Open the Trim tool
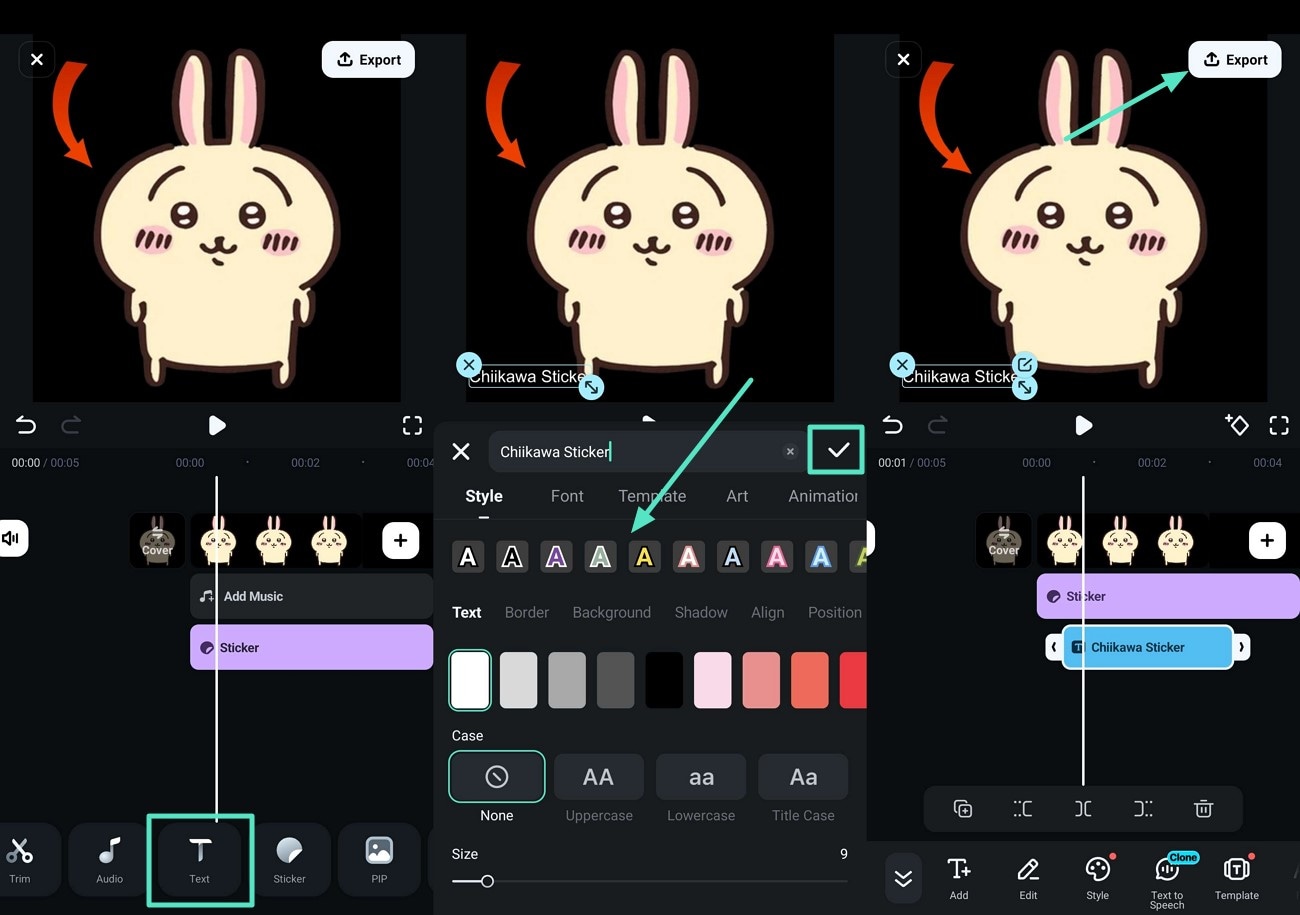 20,860
